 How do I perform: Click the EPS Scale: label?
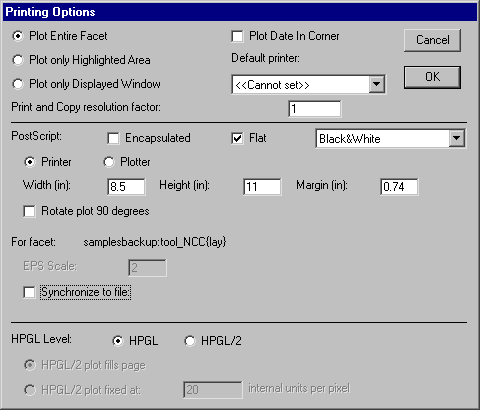pyautogui.click(x=50, y=266)
